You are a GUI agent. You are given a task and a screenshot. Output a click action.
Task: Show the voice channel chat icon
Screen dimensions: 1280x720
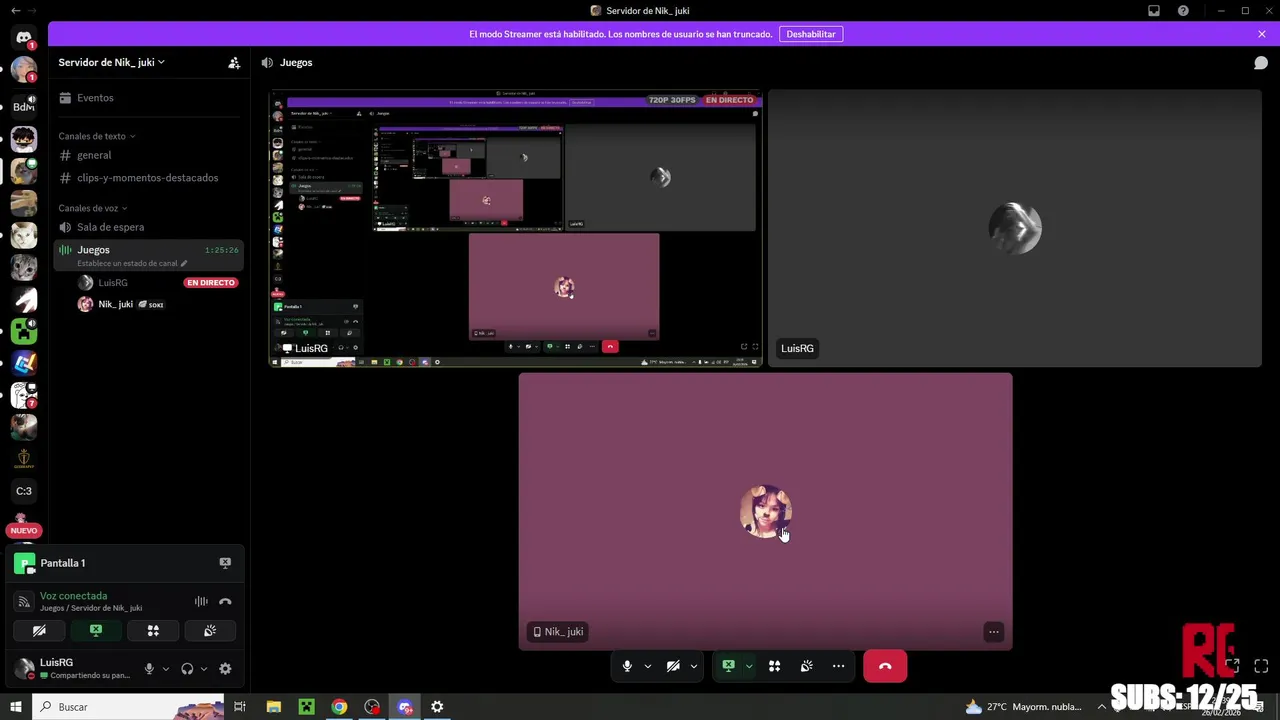(x=1261, y=62)
